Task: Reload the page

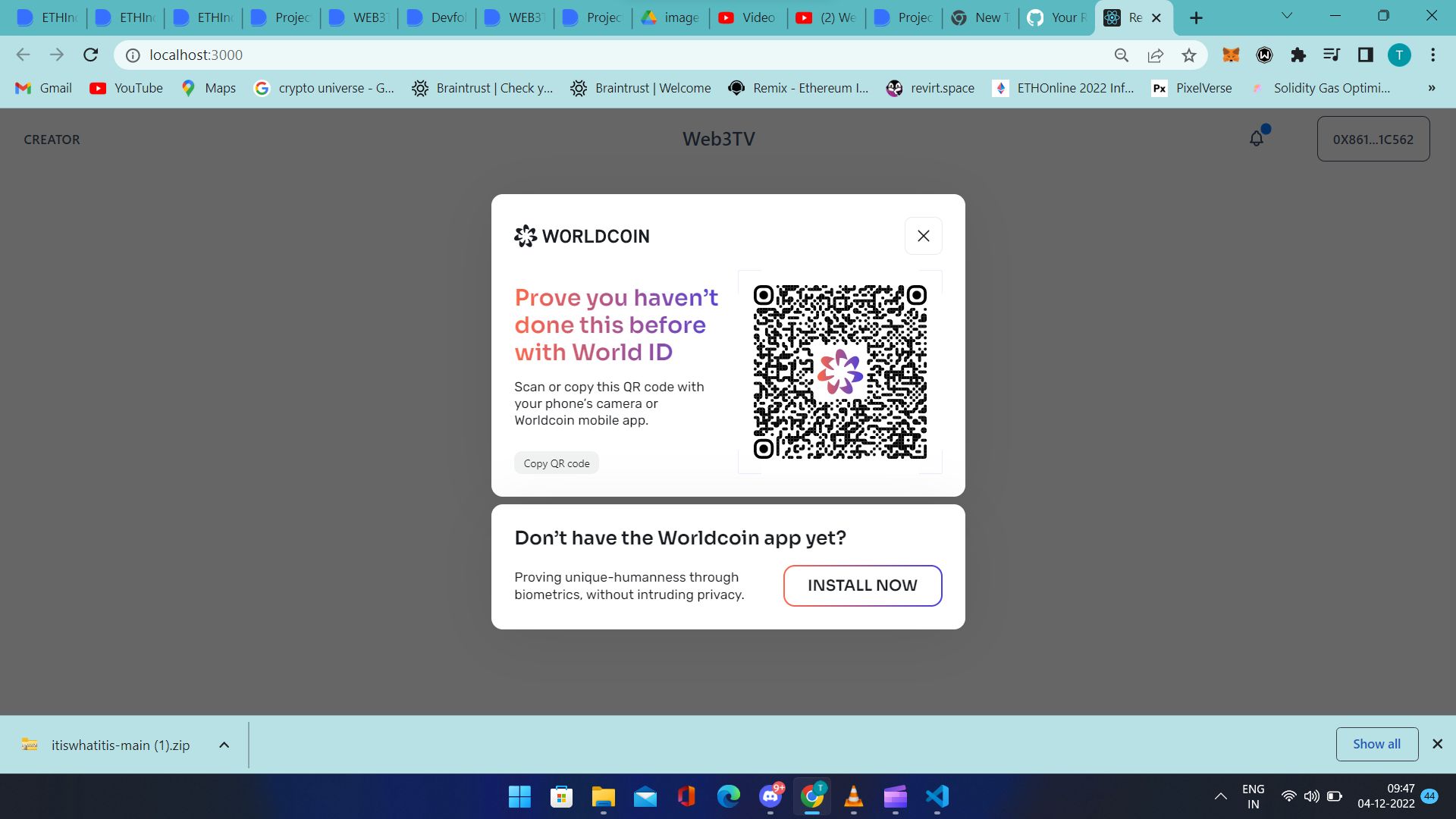Action: click(x=91, y=55)
